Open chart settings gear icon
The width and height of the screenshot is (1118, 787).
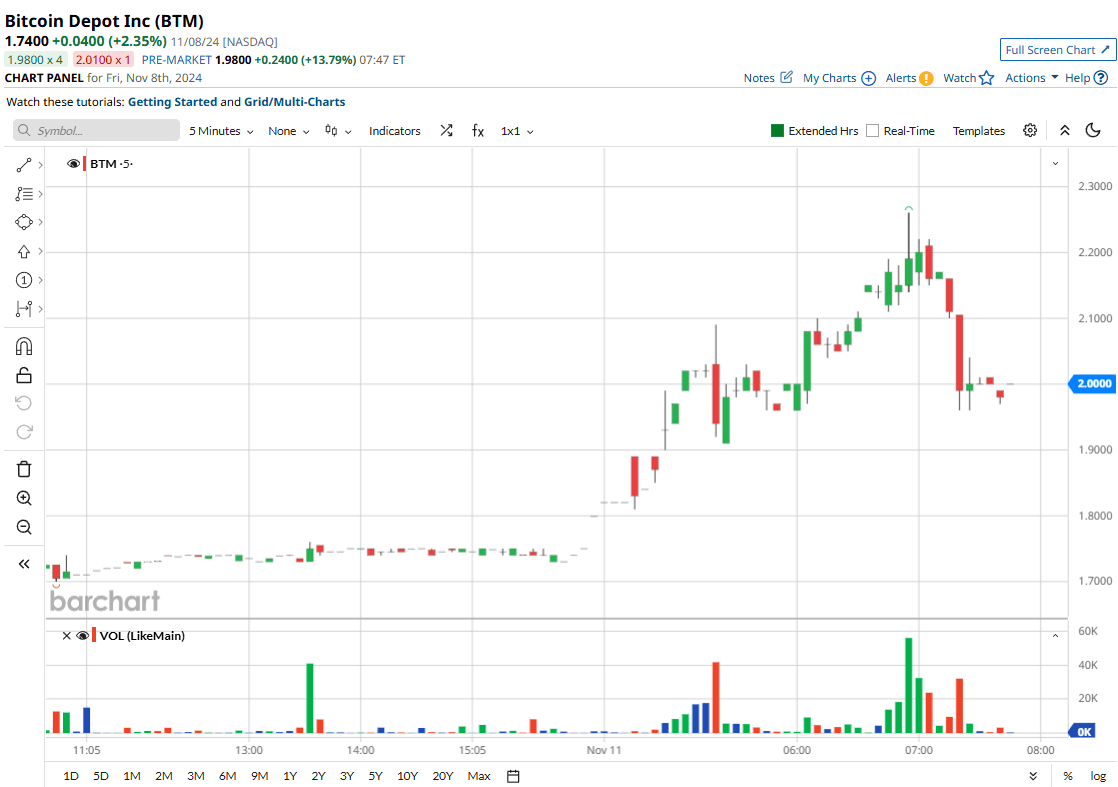pyautogui.click(x=1030, y=130)
